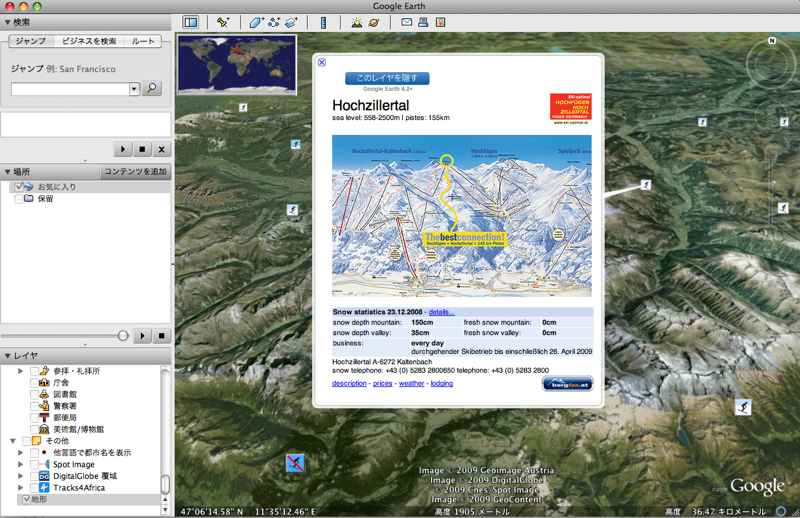The image size is (800, 518).
Task: Click the police station layer icon
Action: click(44, 406)
